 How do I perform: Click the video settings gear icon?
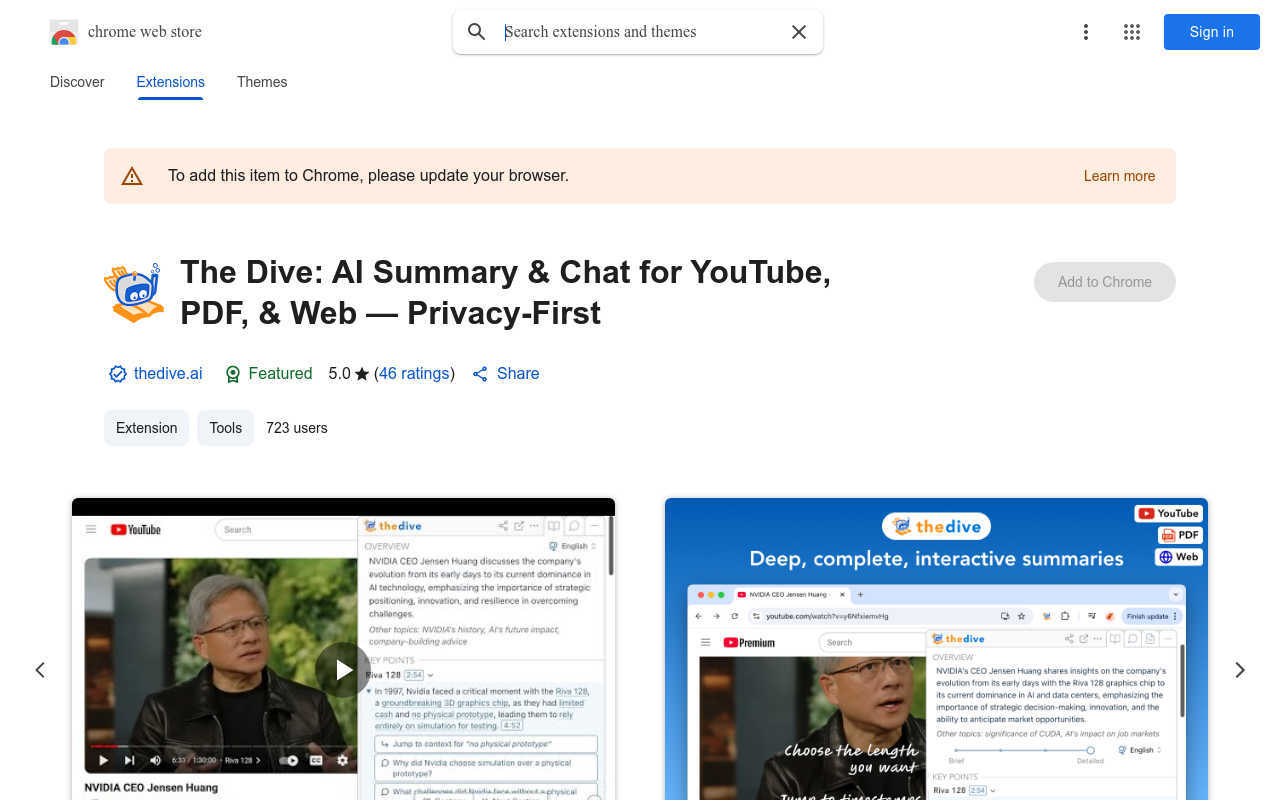point(342,760)
